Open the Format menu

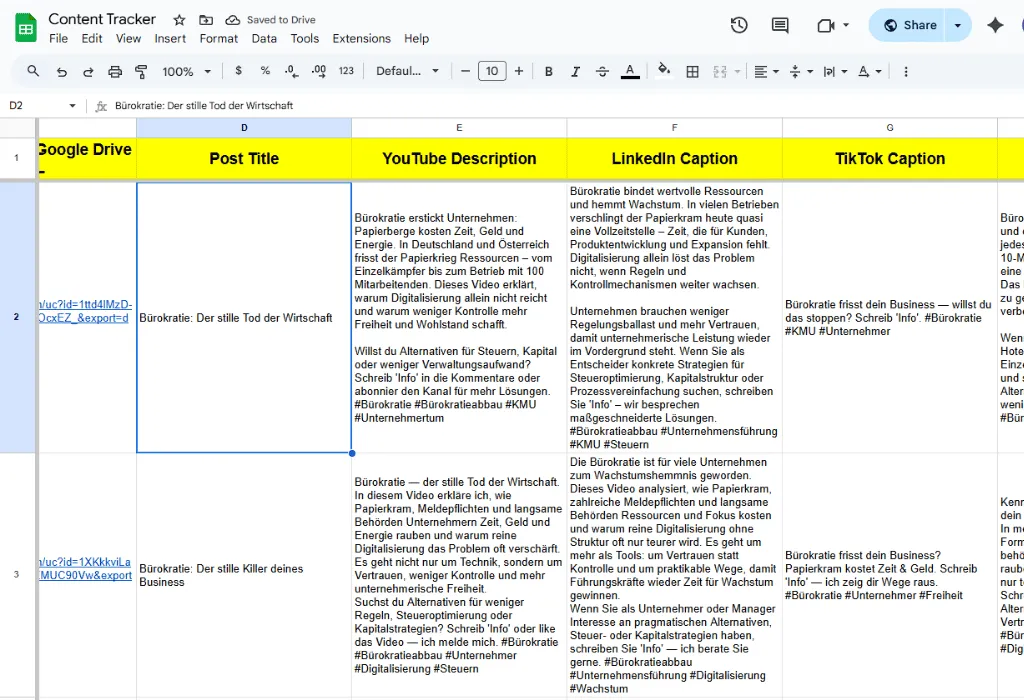tap(218, 38)
